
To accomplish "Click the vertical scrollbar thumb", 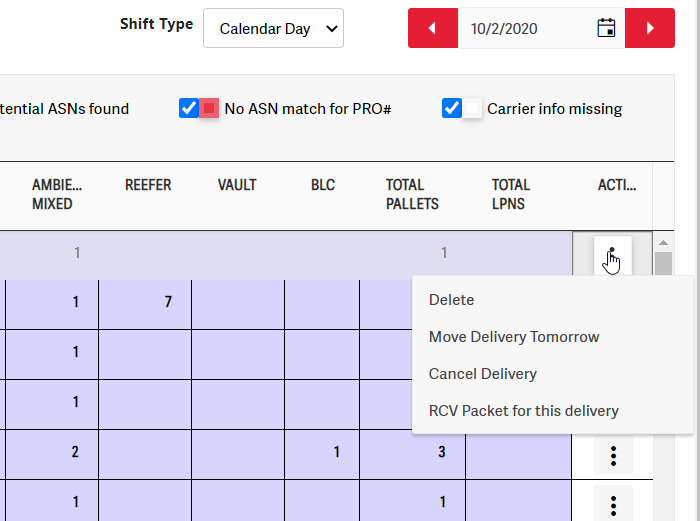I will [663, 268].
